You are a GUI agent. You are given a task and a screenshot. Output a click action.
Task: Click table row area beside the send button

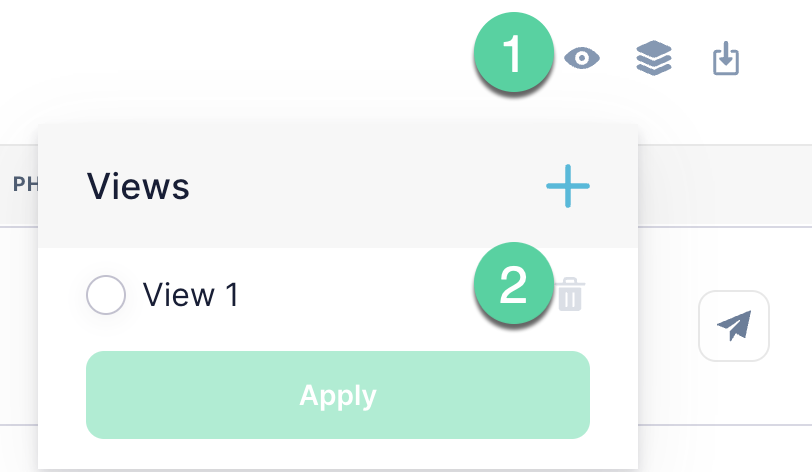[x=668, y=325]
